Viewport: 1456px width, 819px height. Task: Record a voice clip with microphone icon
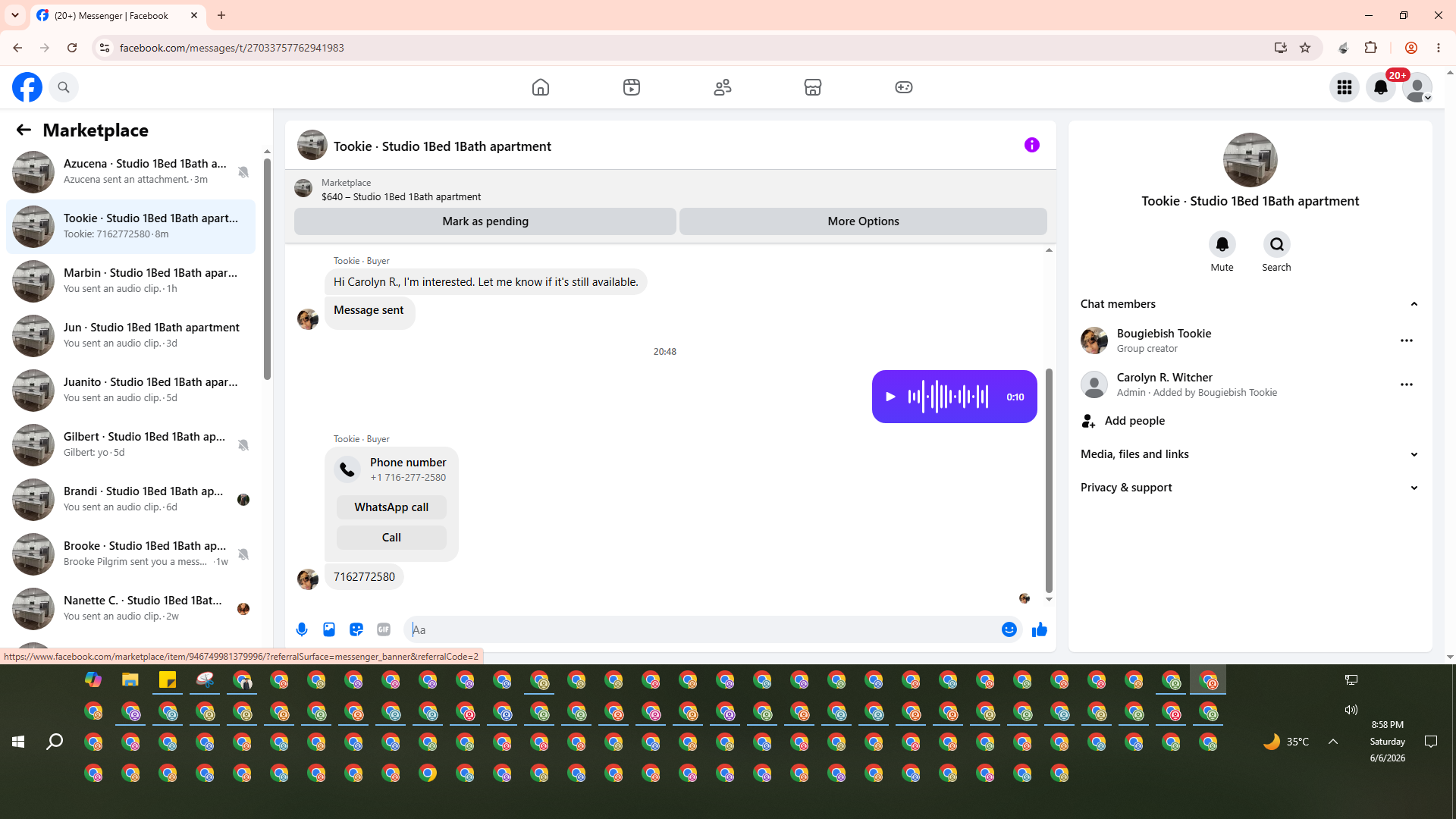click(x=302, y=629)
